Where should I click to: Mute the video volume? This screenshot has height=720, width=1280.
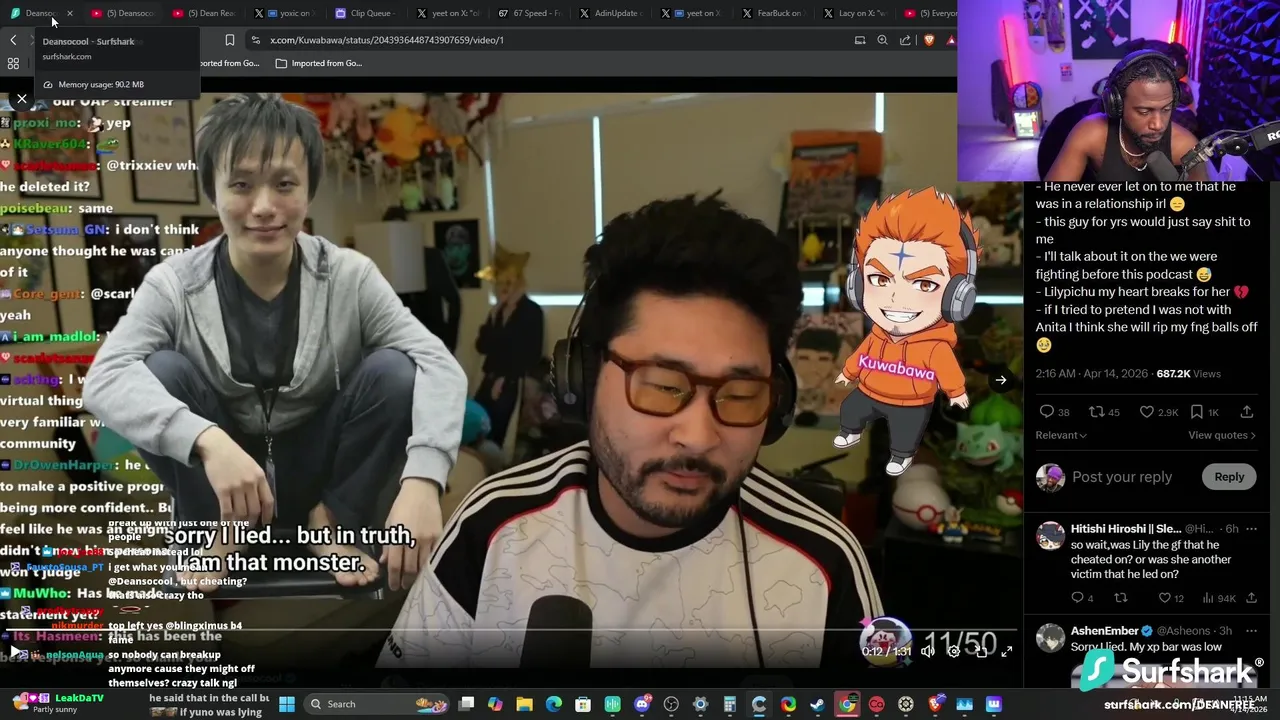928,651
